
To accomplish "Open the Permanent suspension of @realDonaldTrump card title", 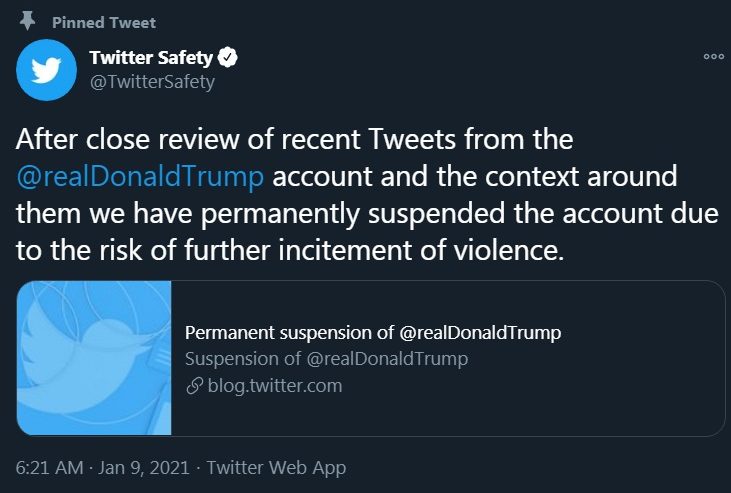I will [373, 333].
